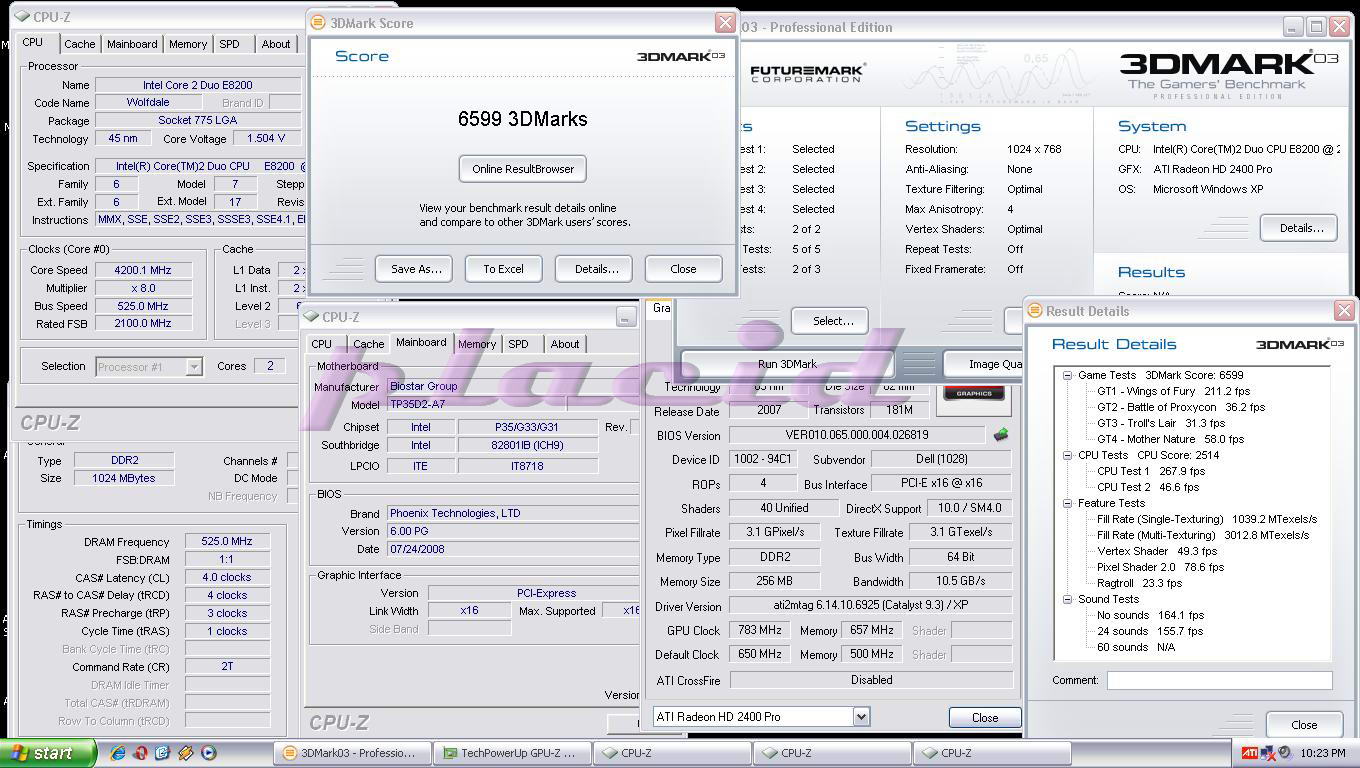Select Memory tab in the CPU-Z Mainboard window
The image size is (1360, 768).
(477, 344)
